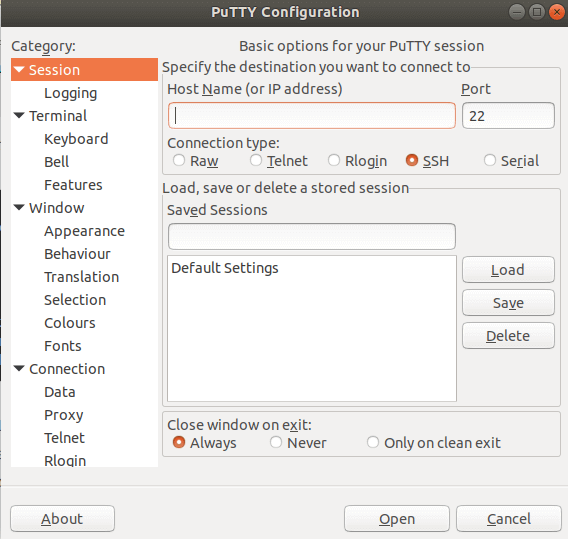
Task: Open the Colours settings
Action: tap(70, 323)
